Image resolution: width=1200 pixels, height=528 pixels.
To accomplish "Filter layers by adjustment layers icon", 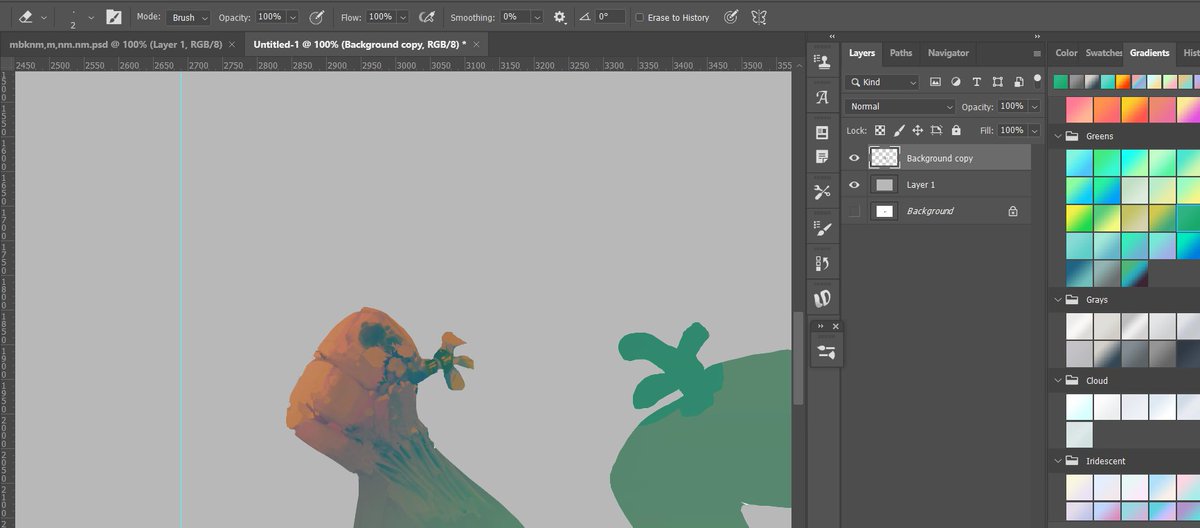I will (956, 82).
